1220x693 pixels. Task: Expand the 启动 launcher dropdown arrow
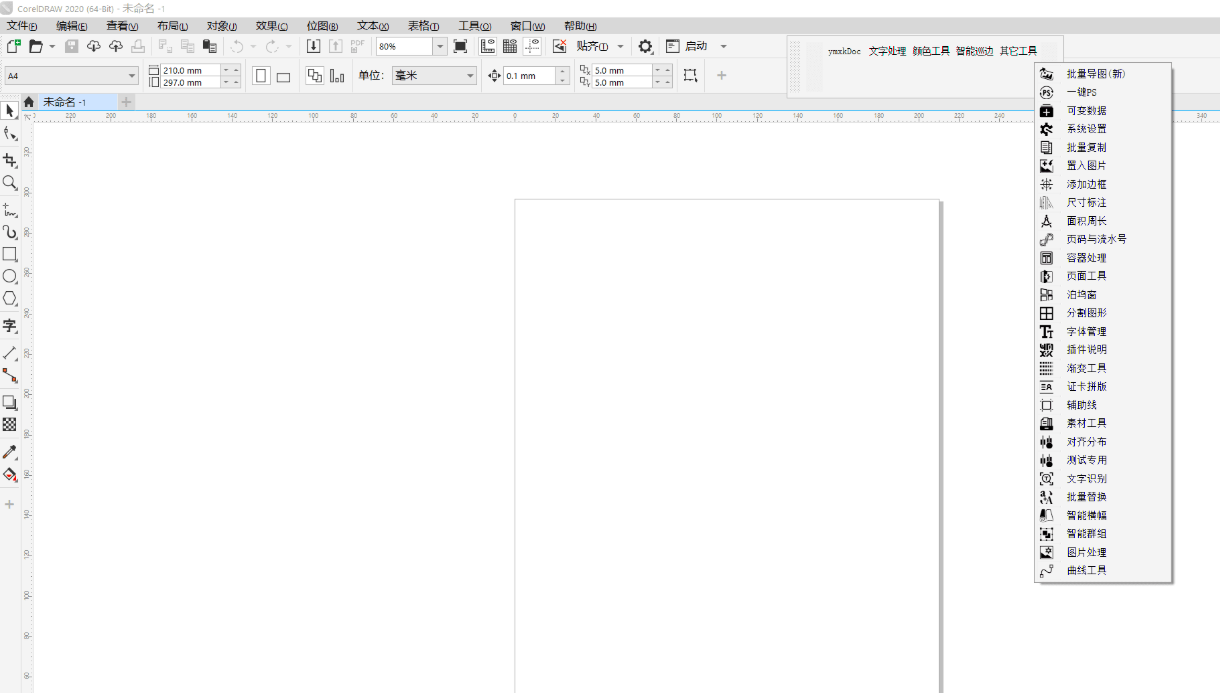pos(724,47)
